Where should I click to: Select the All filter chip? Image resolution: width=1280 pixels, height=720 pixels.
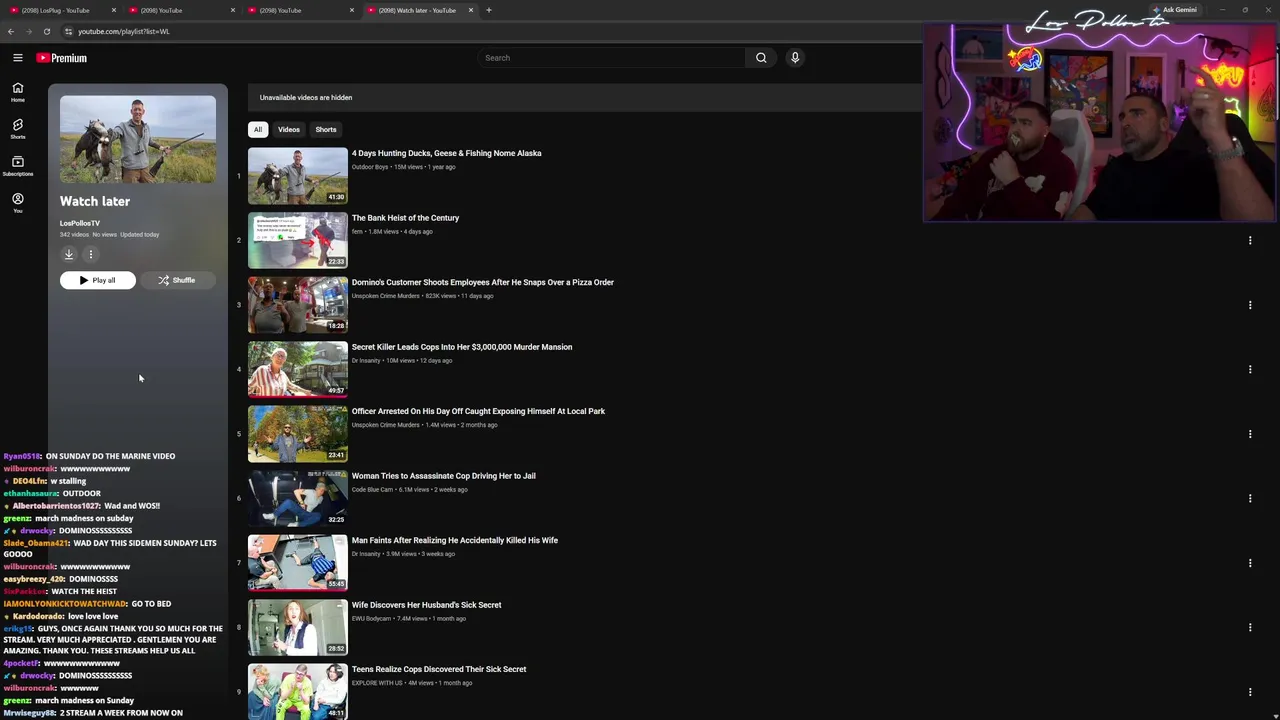point(257,129)
